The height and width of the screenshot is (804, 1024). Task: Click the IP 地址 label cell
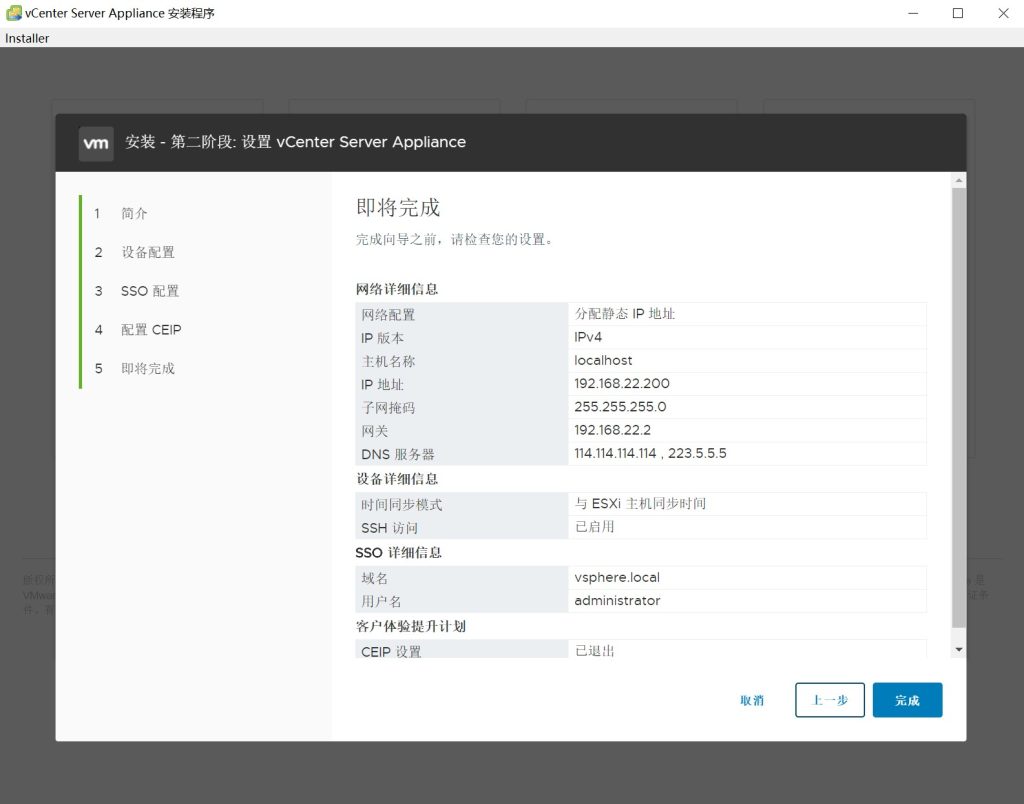click(462, 384)
